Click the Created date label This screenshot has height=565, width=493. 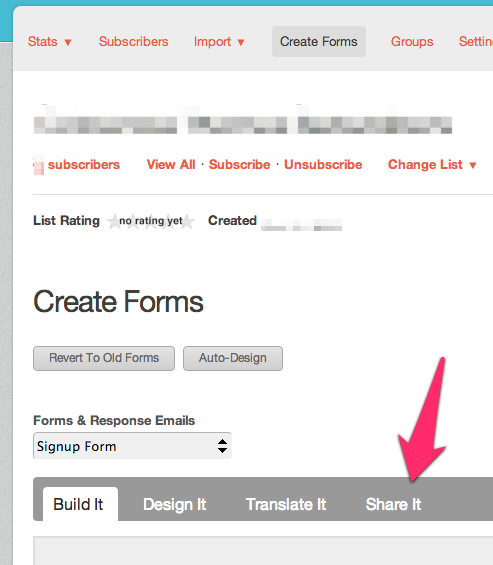point(232,221)
